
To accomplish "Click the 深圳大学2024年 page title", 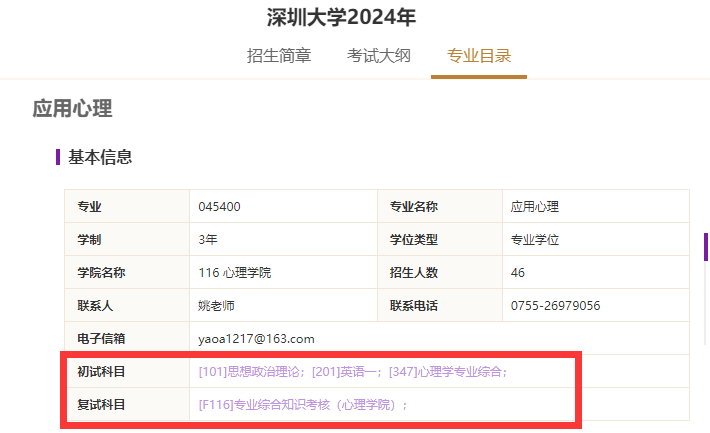I will point(341,18).
